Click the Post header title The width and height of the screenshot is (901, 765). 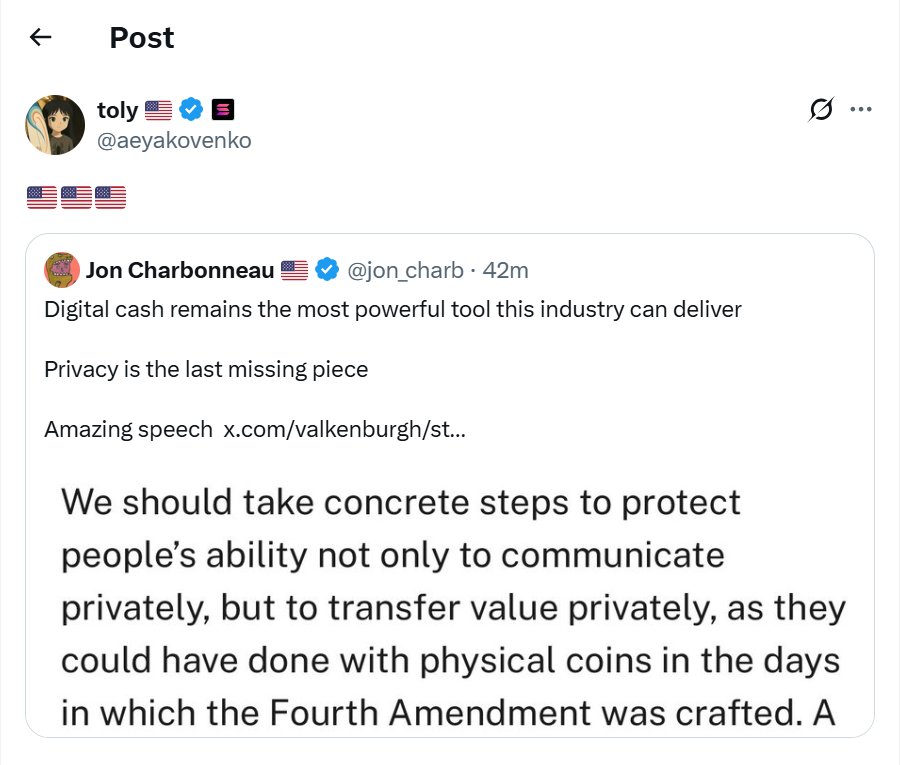pyautogui.click(x=142, y=38)
